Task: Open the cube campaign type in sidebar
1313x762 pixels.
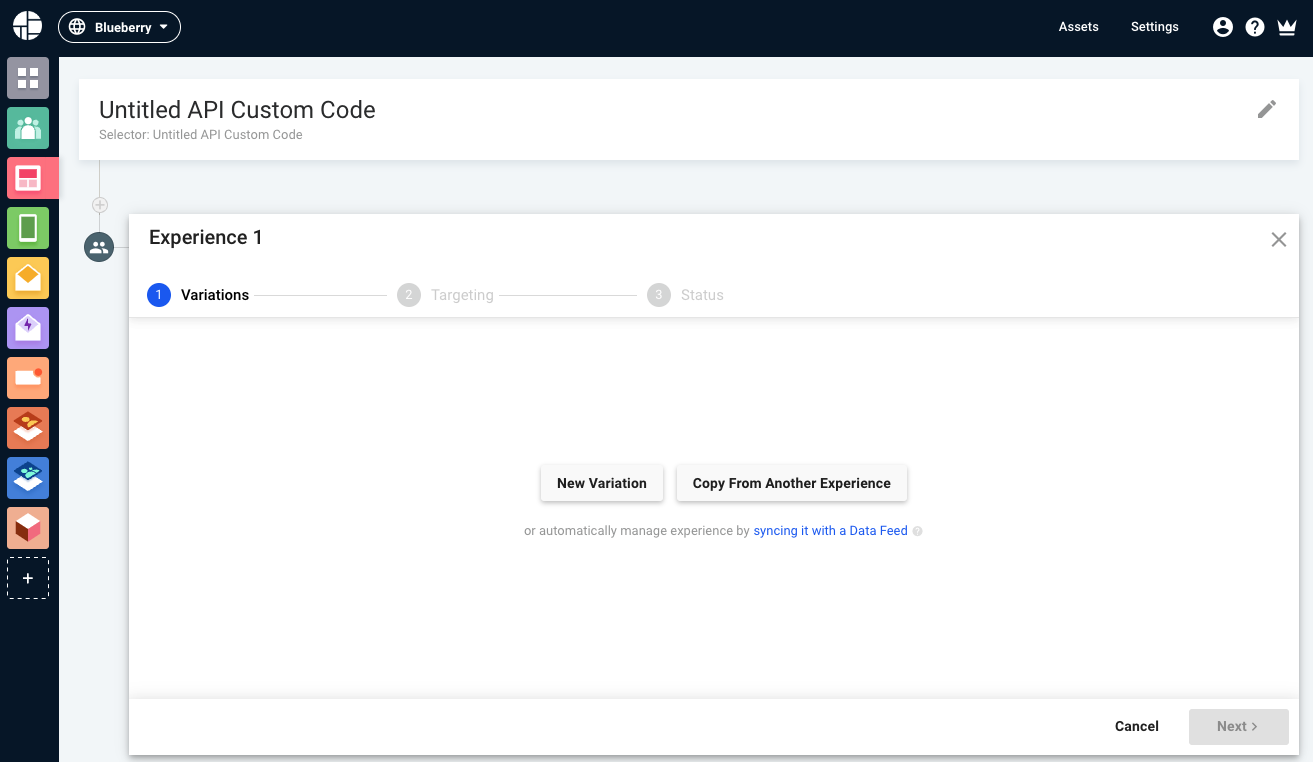Action: (27, 528)
